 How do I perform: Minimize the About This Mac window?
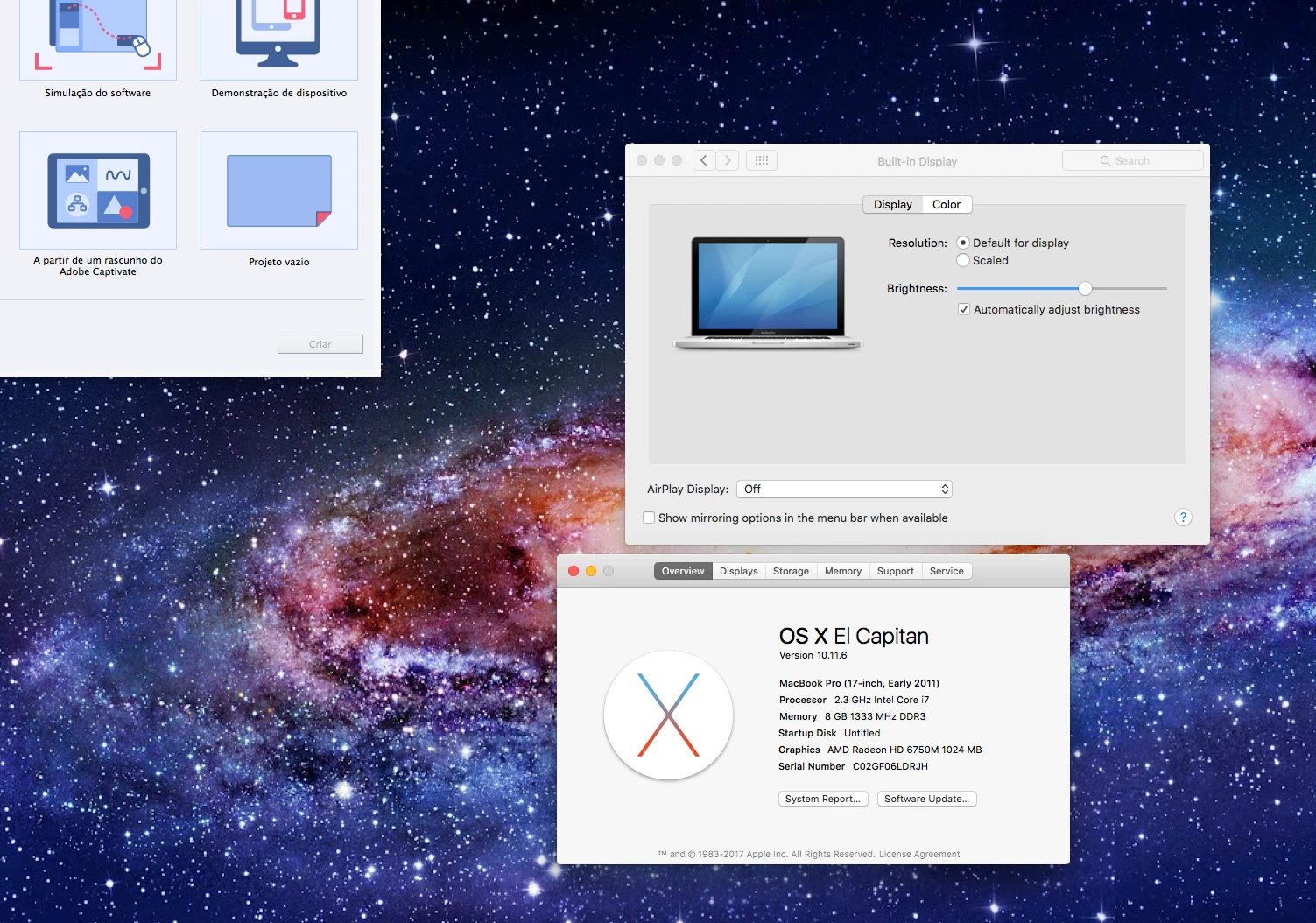[x=591, y=571]
